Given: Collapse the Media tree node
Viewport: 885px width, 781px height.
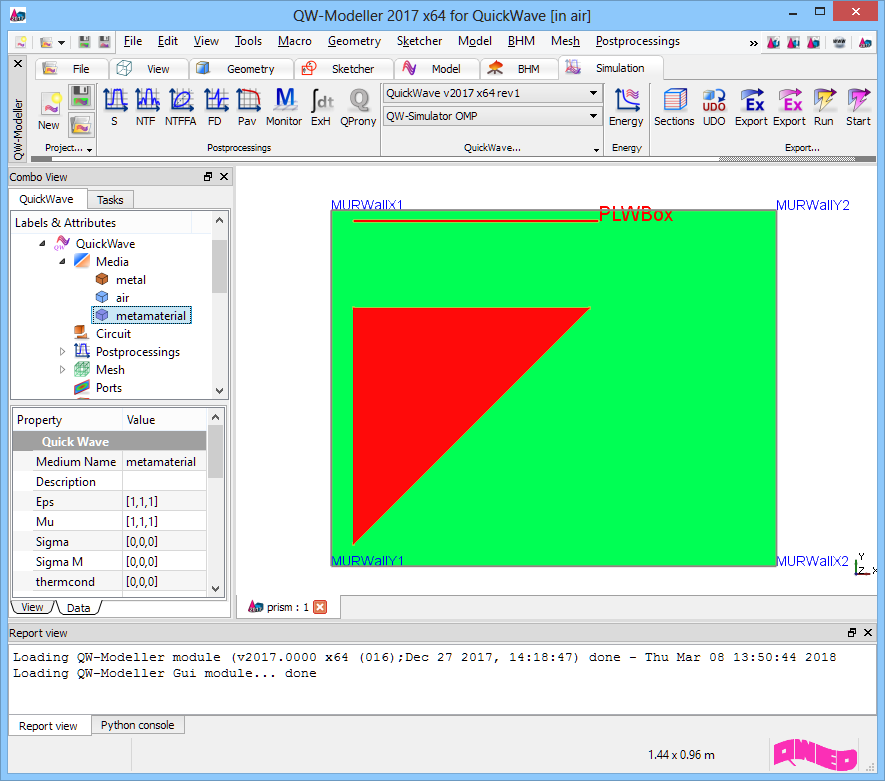Looking at the screenshot, I should [x=63, y=262].
